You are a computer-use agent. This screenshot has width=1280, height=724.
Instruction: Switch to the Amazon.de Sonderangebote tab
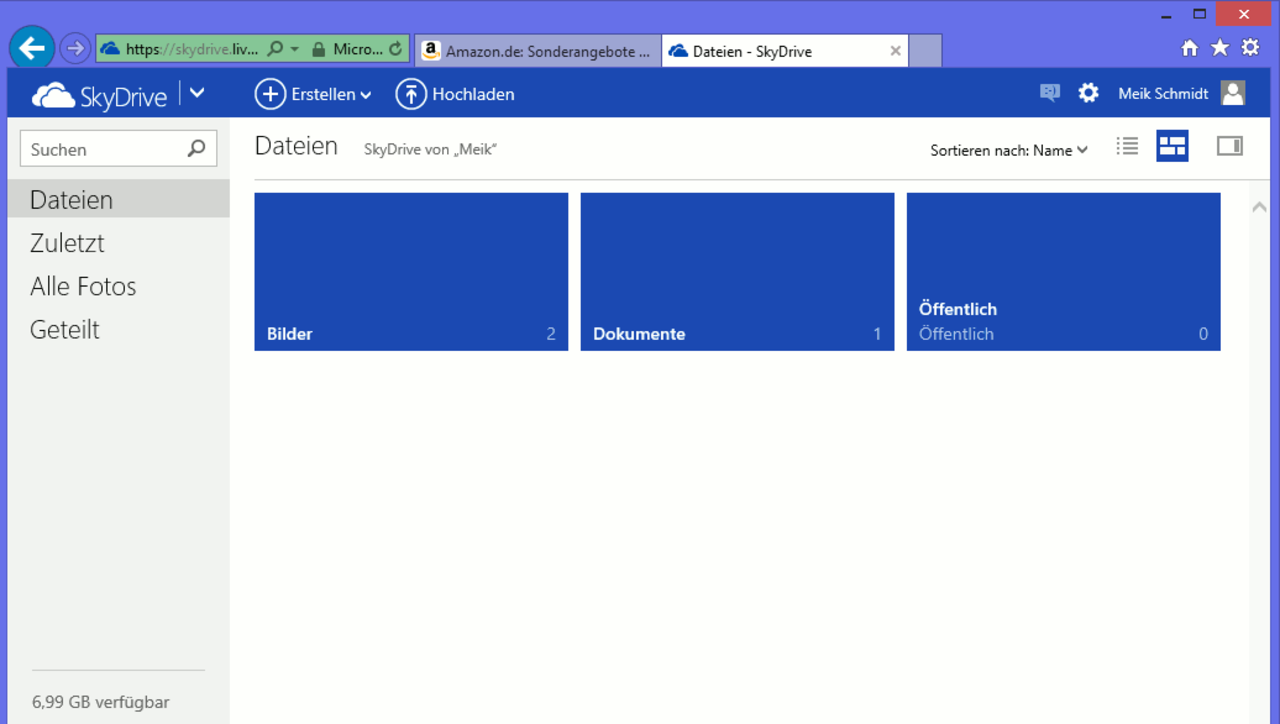click(x=537, y=51)
